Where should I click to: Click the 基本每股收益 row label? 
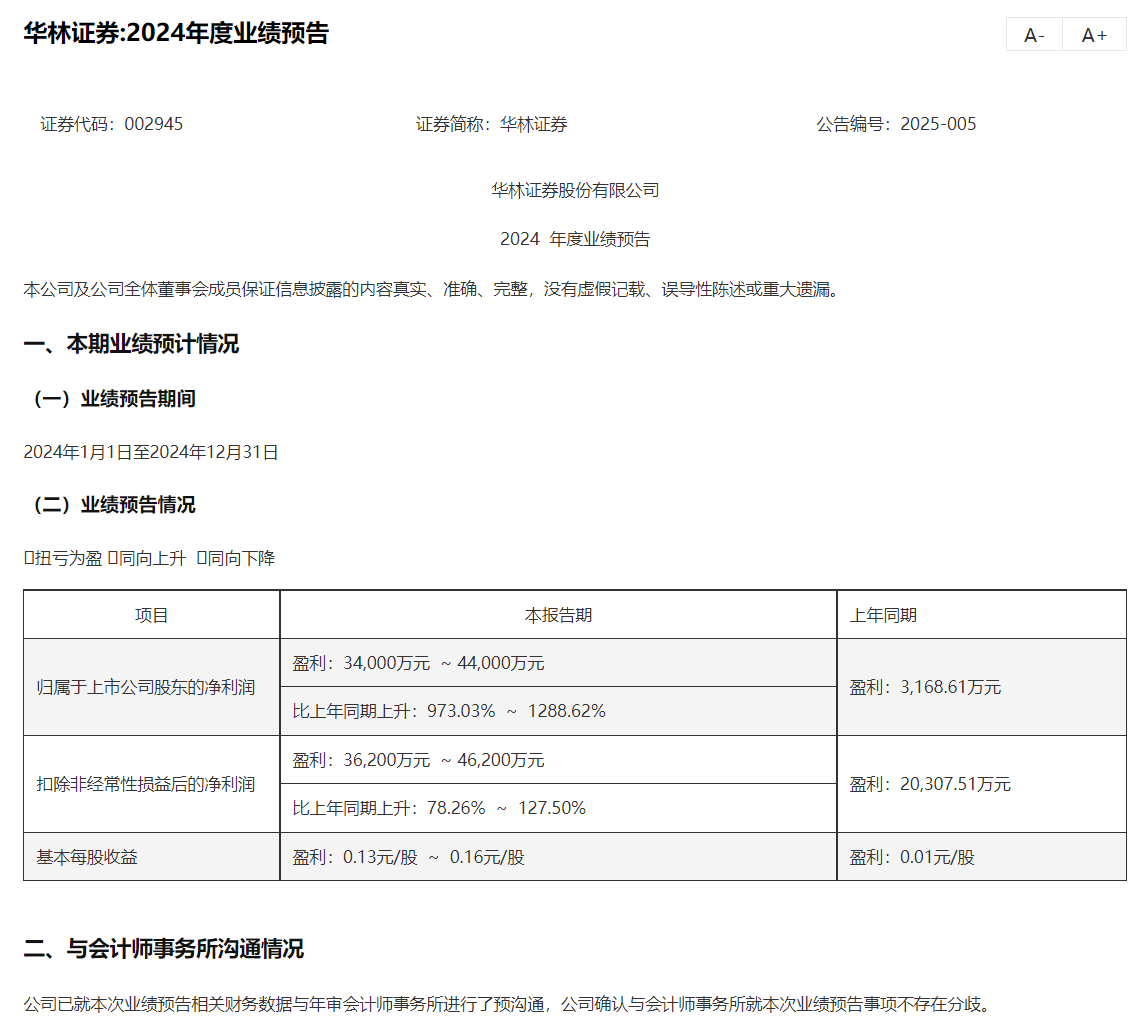pos(87,857)
